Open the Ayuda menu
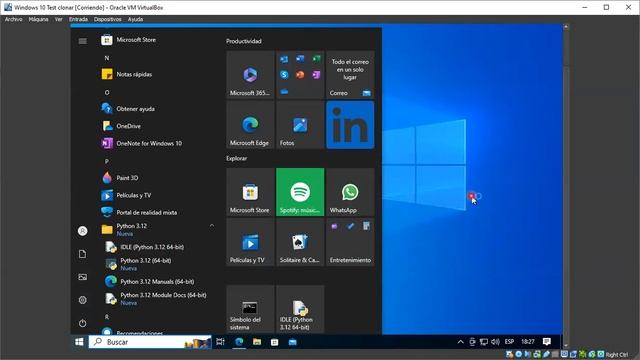640x360 pixels. click(x=135, y=19)
